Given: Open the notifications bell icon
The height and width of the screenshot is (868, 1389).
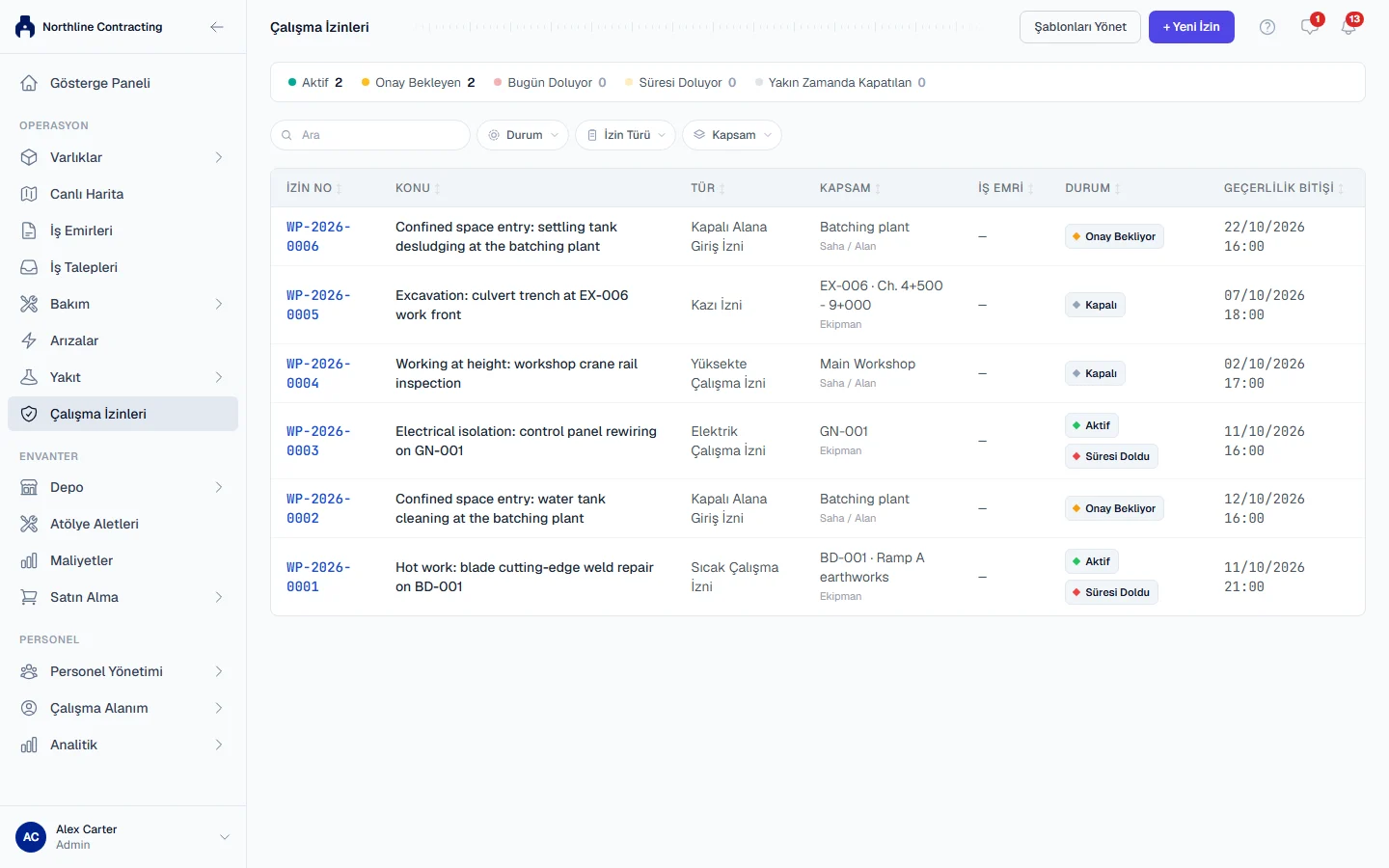Looking at the screenshot, I should 1348,27.
